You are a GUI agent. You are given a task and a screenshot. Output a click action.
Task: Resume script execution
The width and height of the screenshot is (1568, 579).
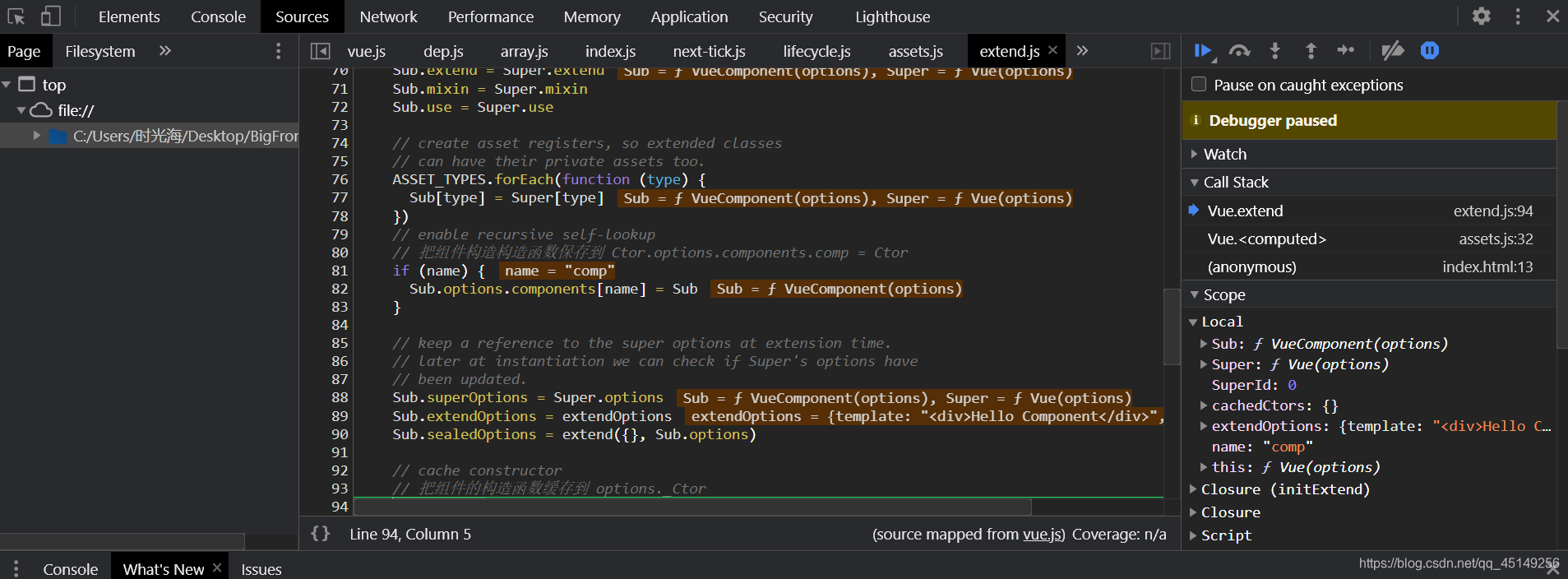pos(1202,51)
